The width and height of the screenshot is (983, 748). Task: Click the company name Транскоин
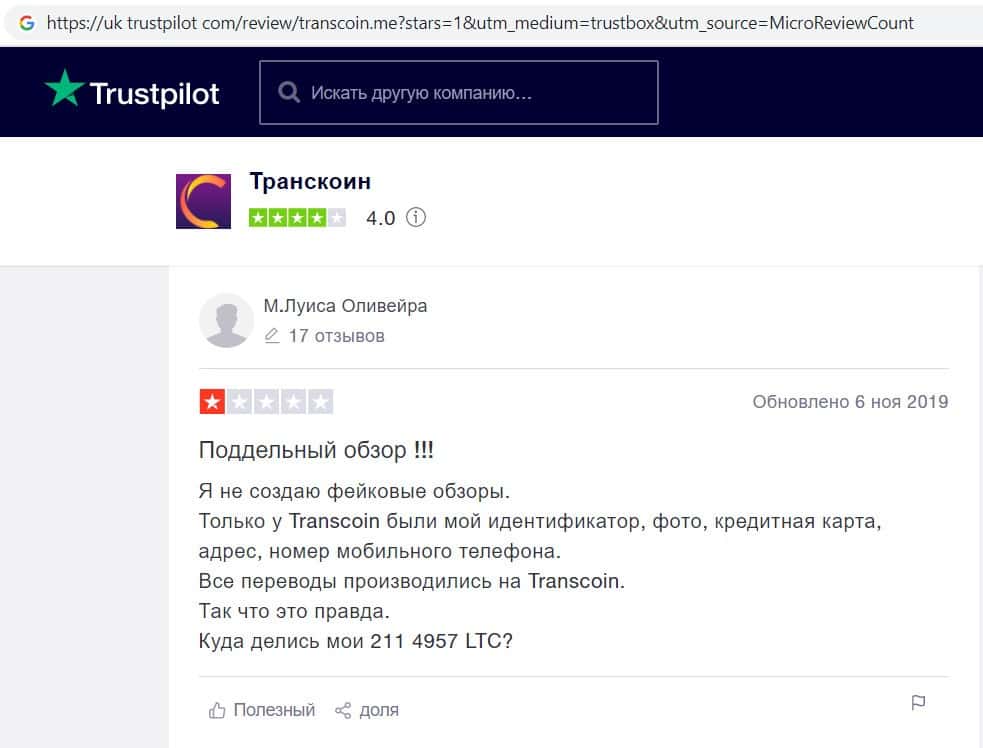point(310,181)
